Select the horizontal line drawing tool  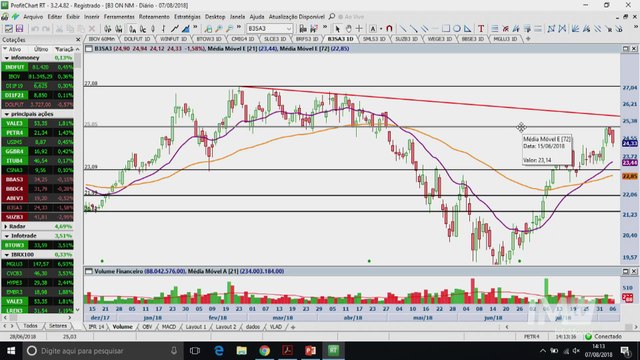pos(435,29)
